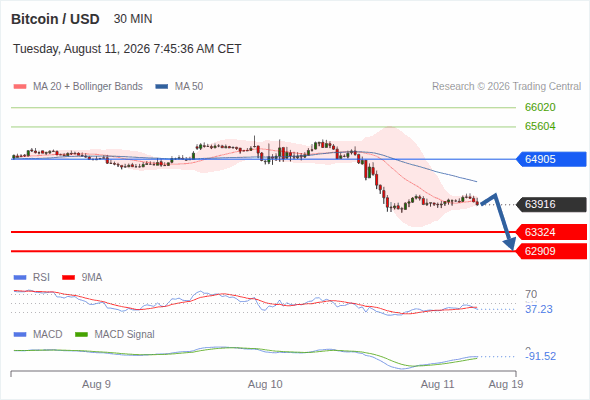Click the MACD Signal green swatch
590x400 pixels.
(81, 334)
